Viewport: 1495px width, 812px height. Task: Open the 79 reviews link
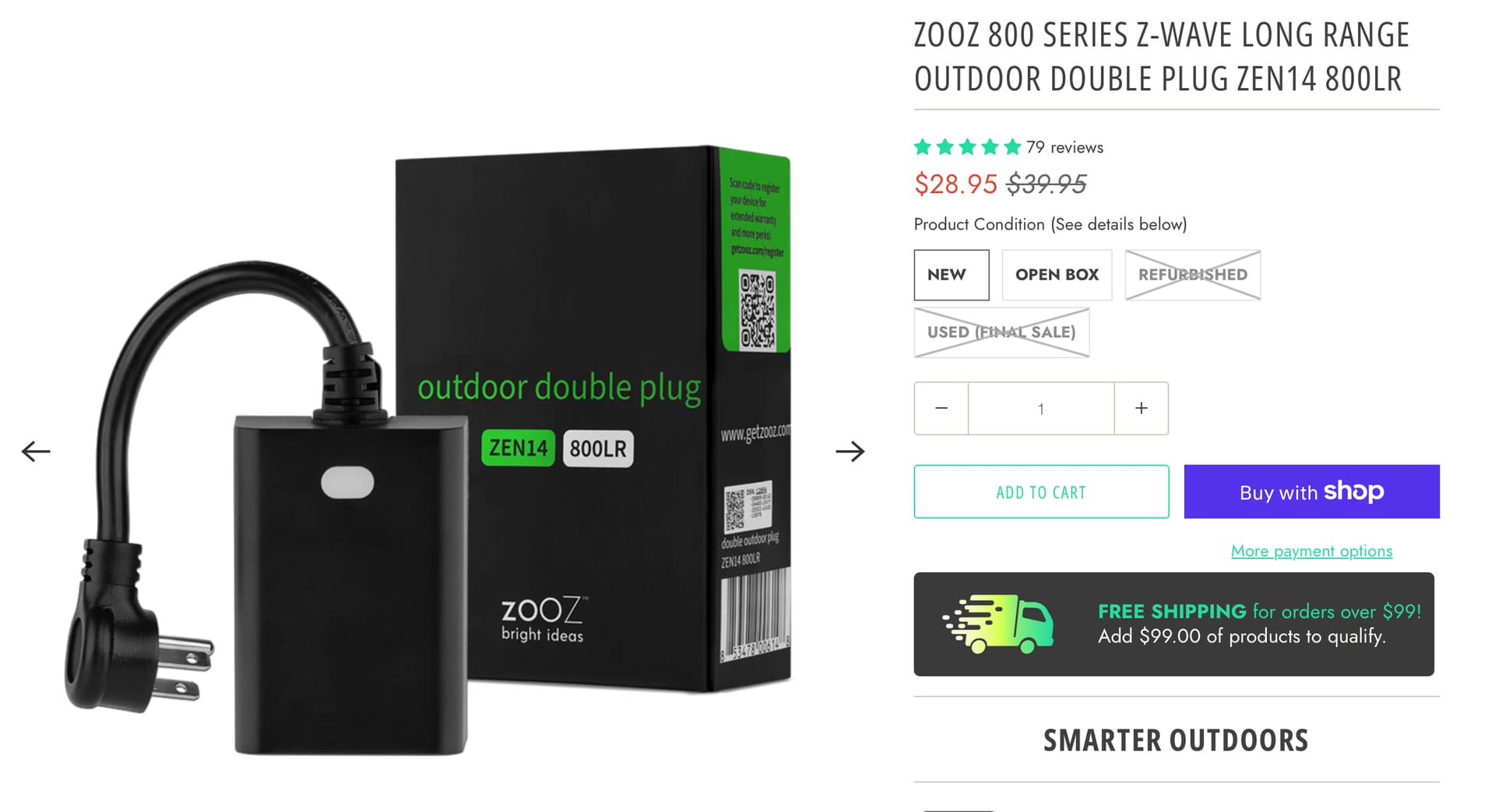click(1064, 147)
